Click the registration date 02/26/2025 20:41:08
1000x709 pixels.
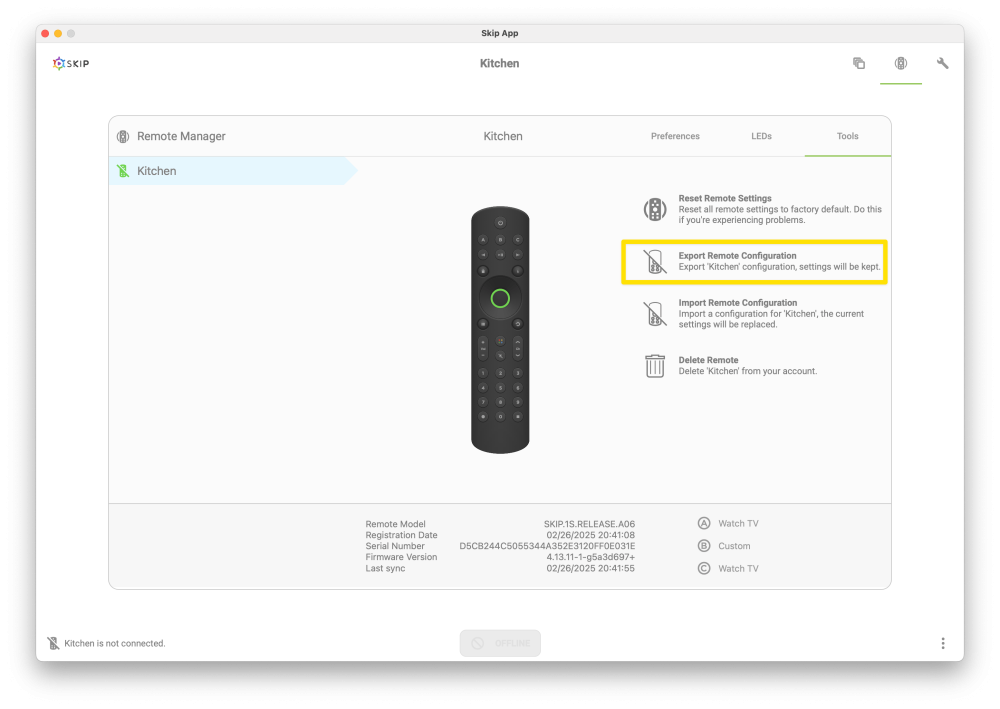(591, 535)
